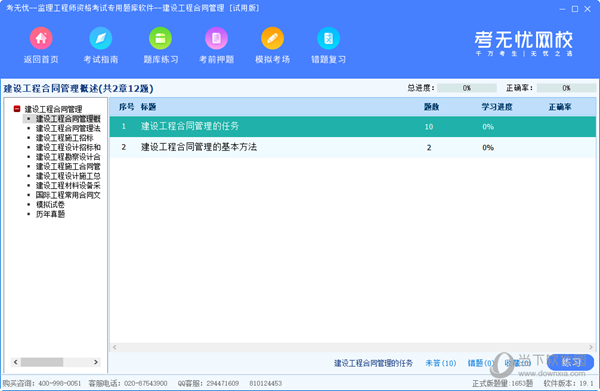
Task: Click the tree panel horizontal scrollbar thumb
Action: click(x=42, y=362)
